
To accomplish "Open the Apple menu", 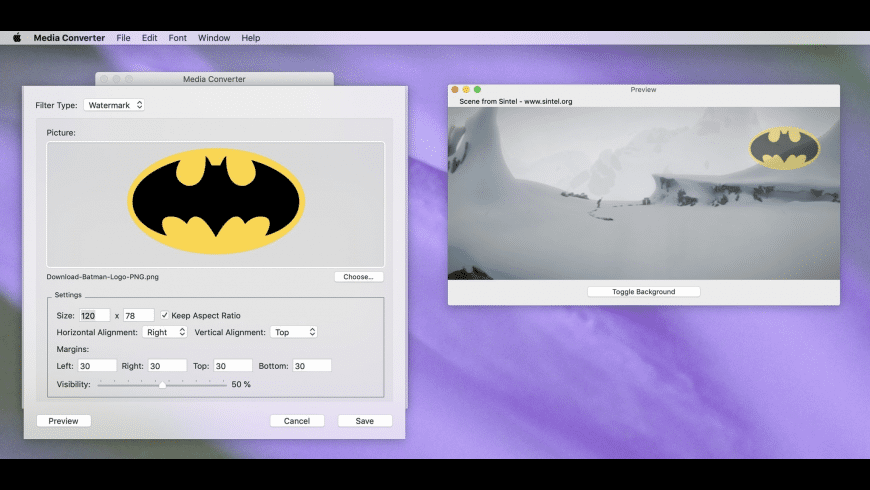I will pyautogui.click(x=17, y=38).
